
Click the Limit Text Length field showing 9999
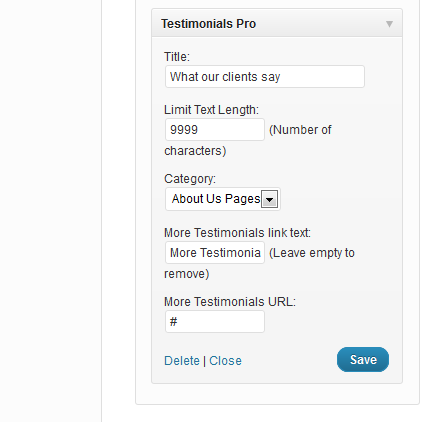click(x=215, y=129)
